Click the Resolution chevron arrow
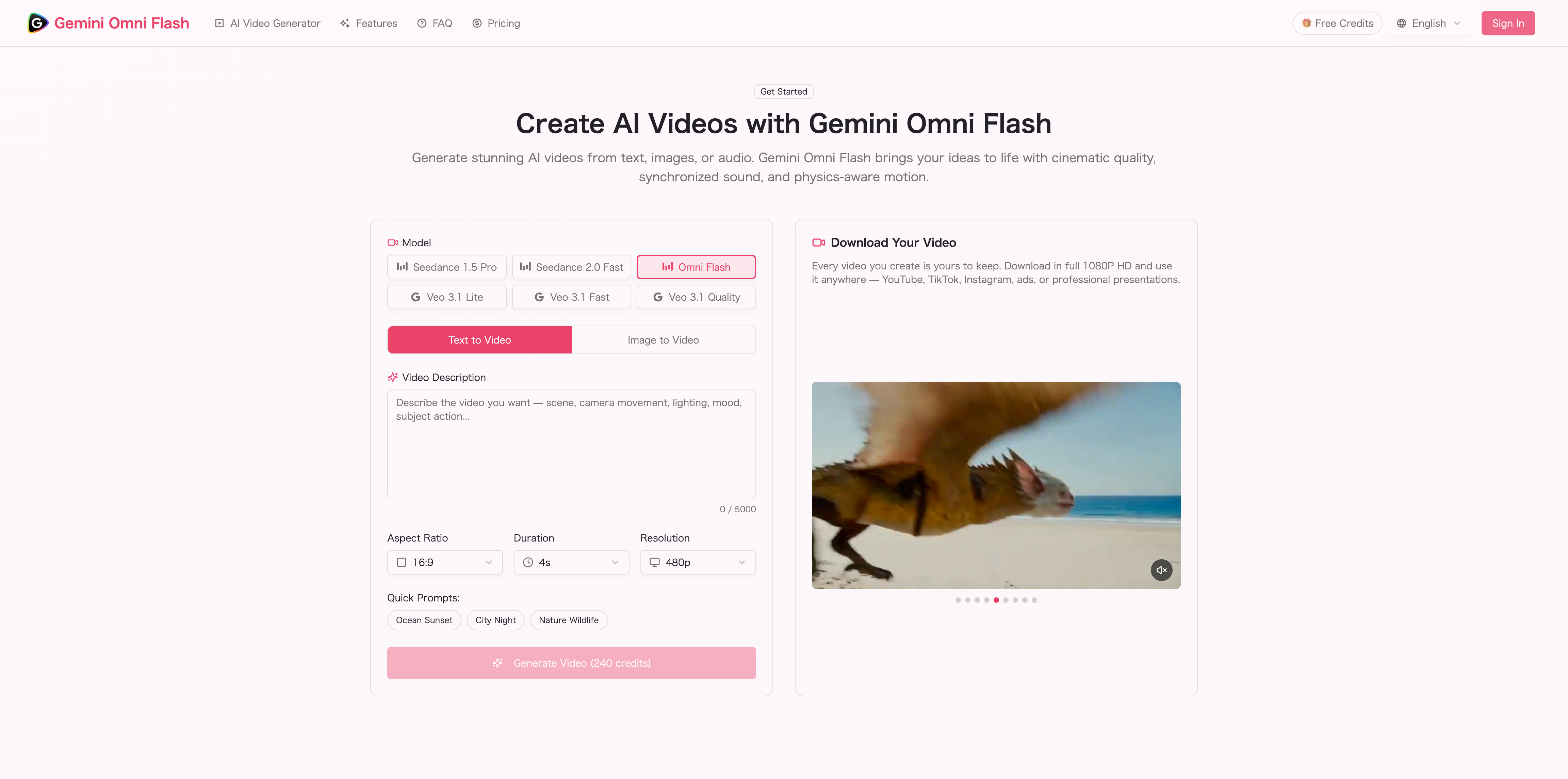 point(741,562)
